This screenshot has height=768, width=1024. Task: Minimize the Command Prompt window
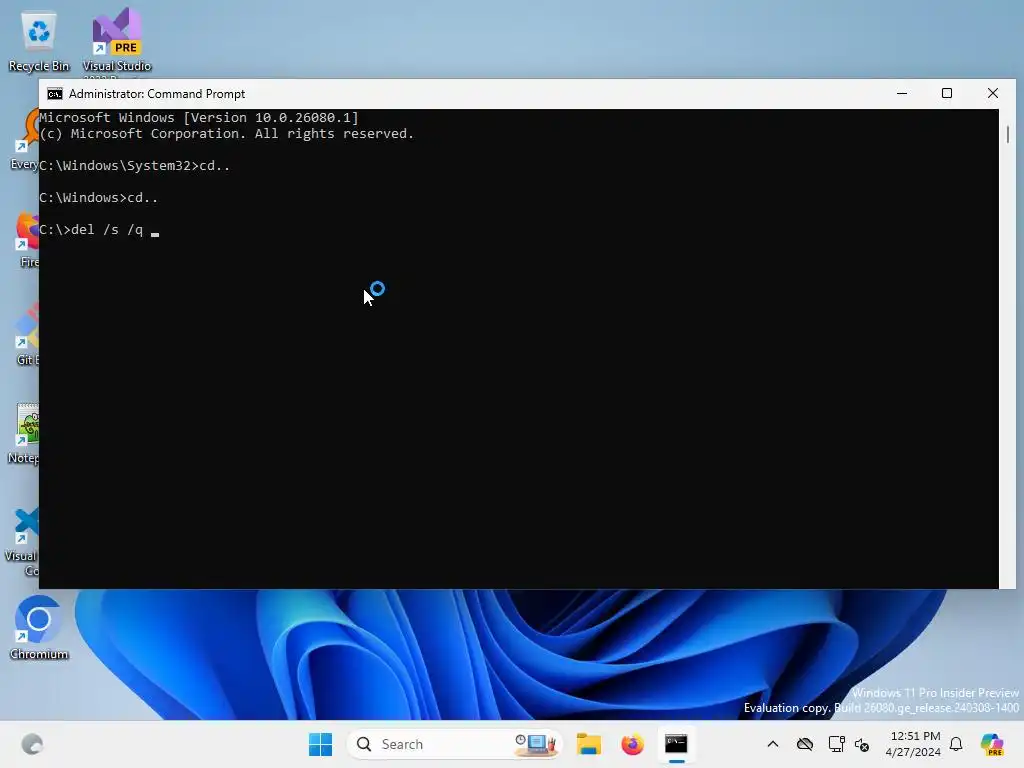point(902,93)
